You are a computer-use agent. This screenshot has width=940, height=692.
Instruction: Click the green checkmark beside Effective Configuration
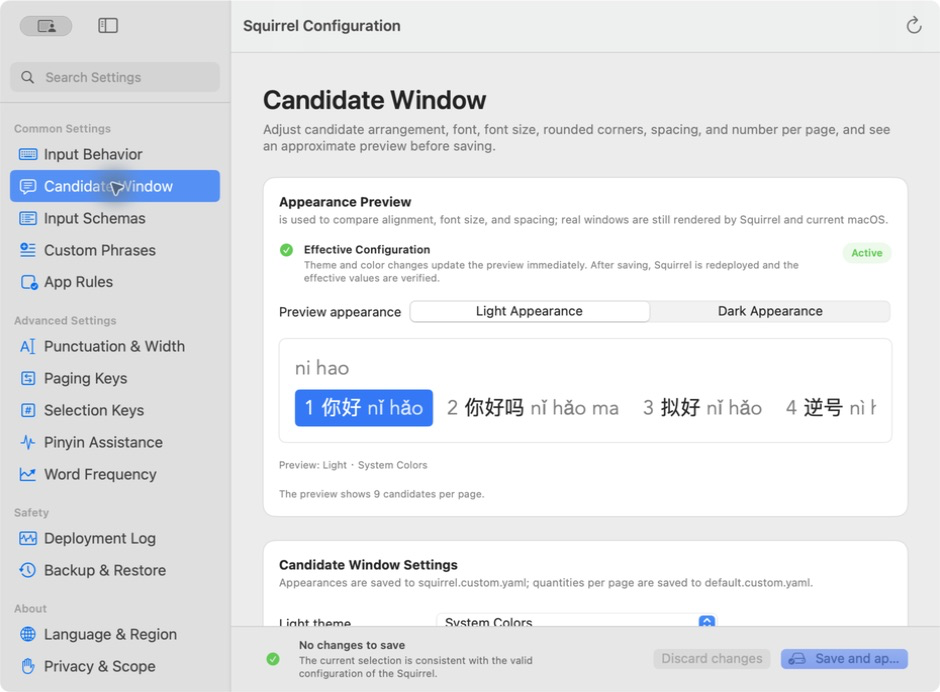[287, 249]
